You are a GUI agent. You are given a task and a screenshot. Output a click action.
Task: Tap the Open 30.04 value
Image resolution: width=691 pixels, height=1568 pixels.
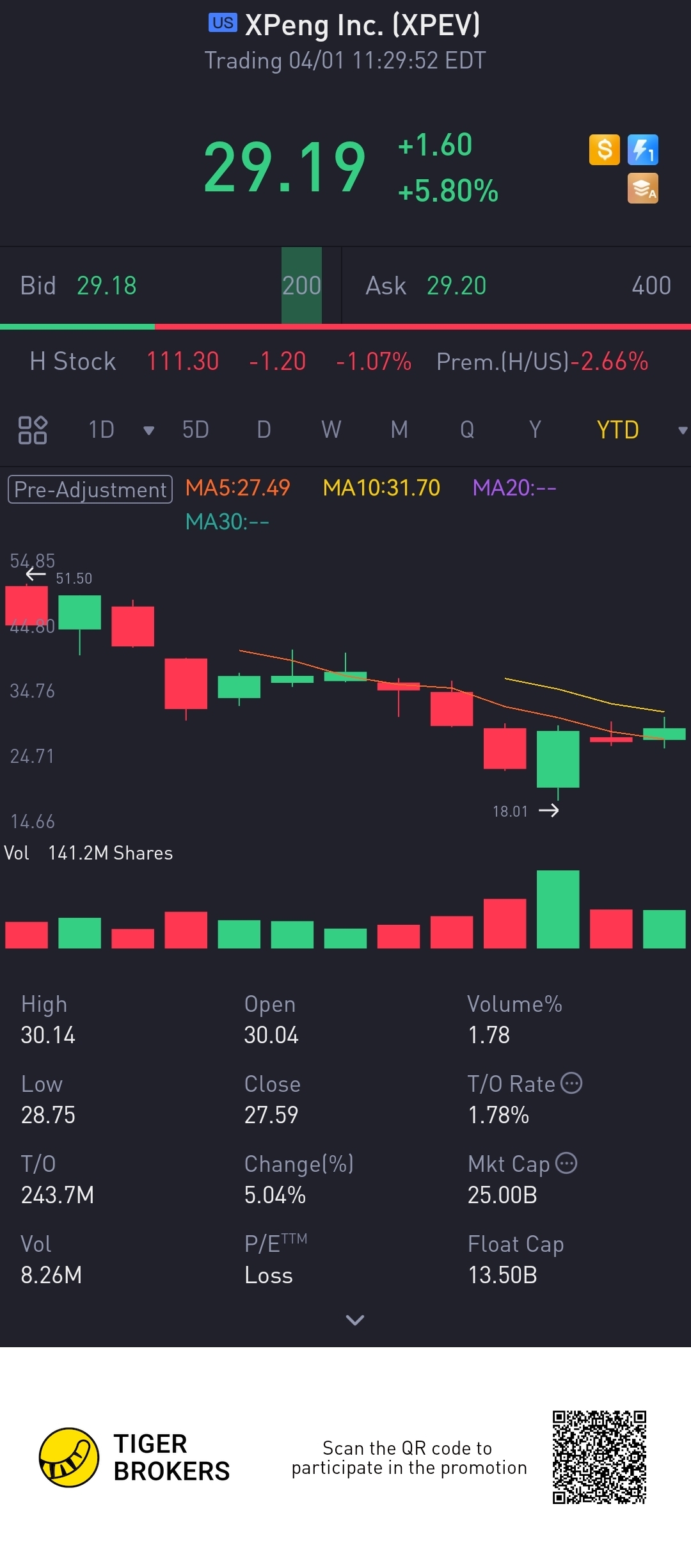271,1036
